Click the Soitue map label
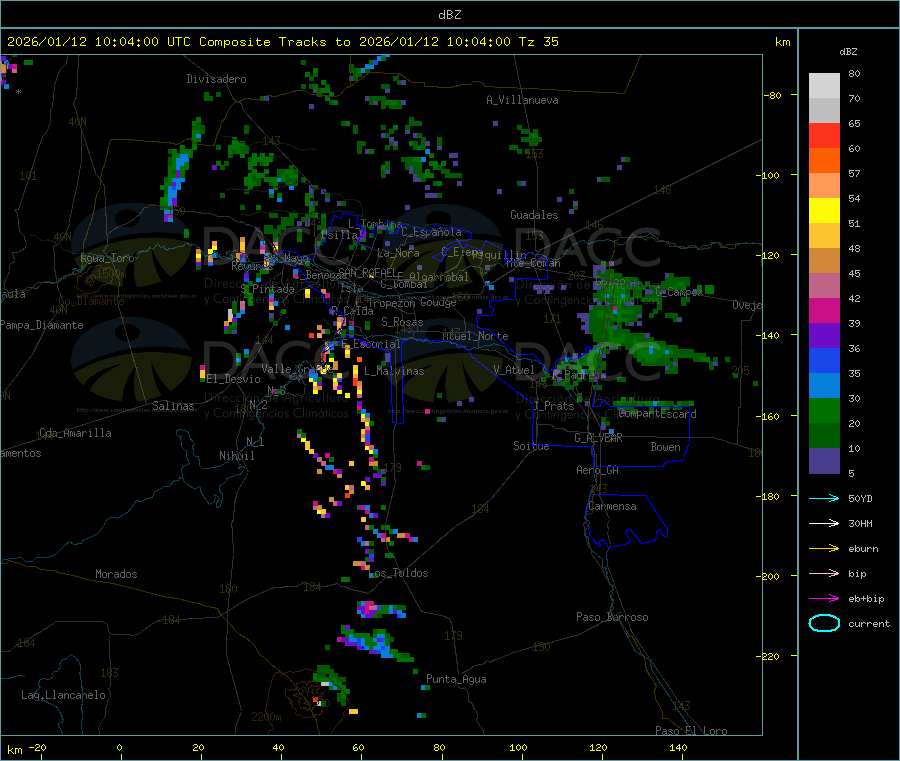This screenshot has width=900, height=761. (531, 446)
